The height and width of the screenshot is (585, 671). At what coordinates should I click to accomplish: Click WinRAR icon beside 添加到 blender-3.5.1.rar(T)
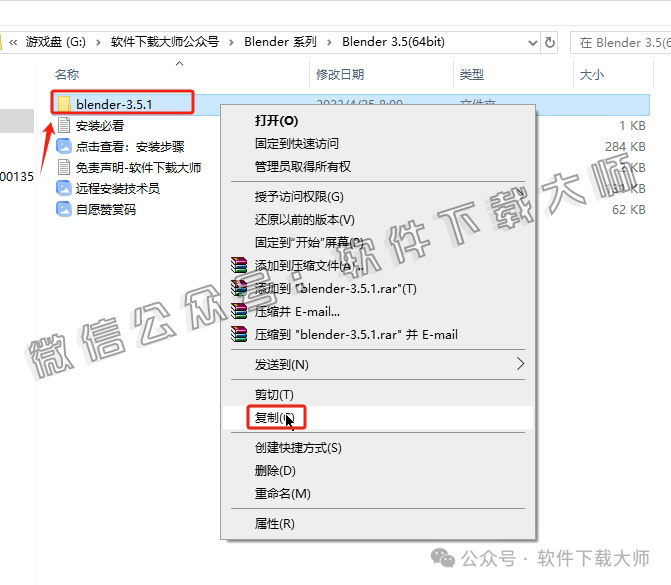click(239, 288)
